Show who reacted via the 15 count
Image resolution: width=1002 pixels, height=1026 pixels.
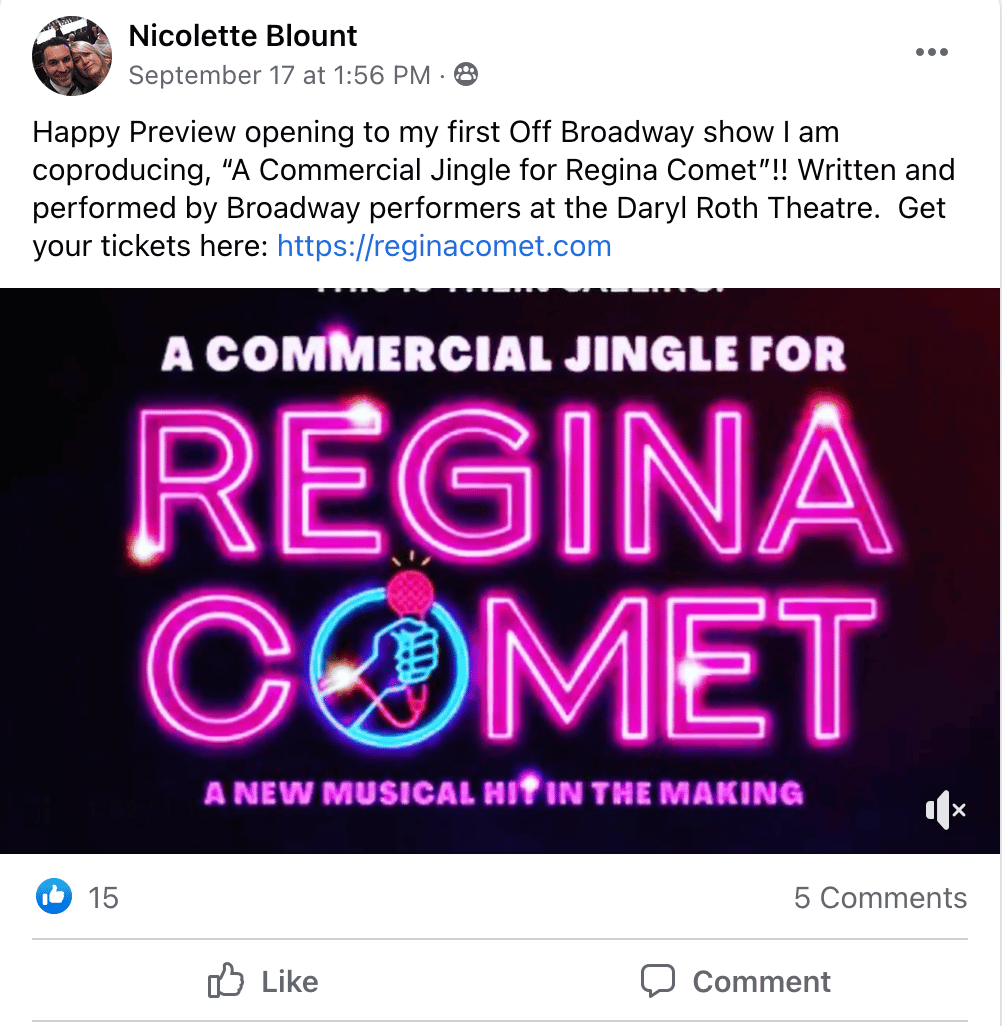(103, 898)
